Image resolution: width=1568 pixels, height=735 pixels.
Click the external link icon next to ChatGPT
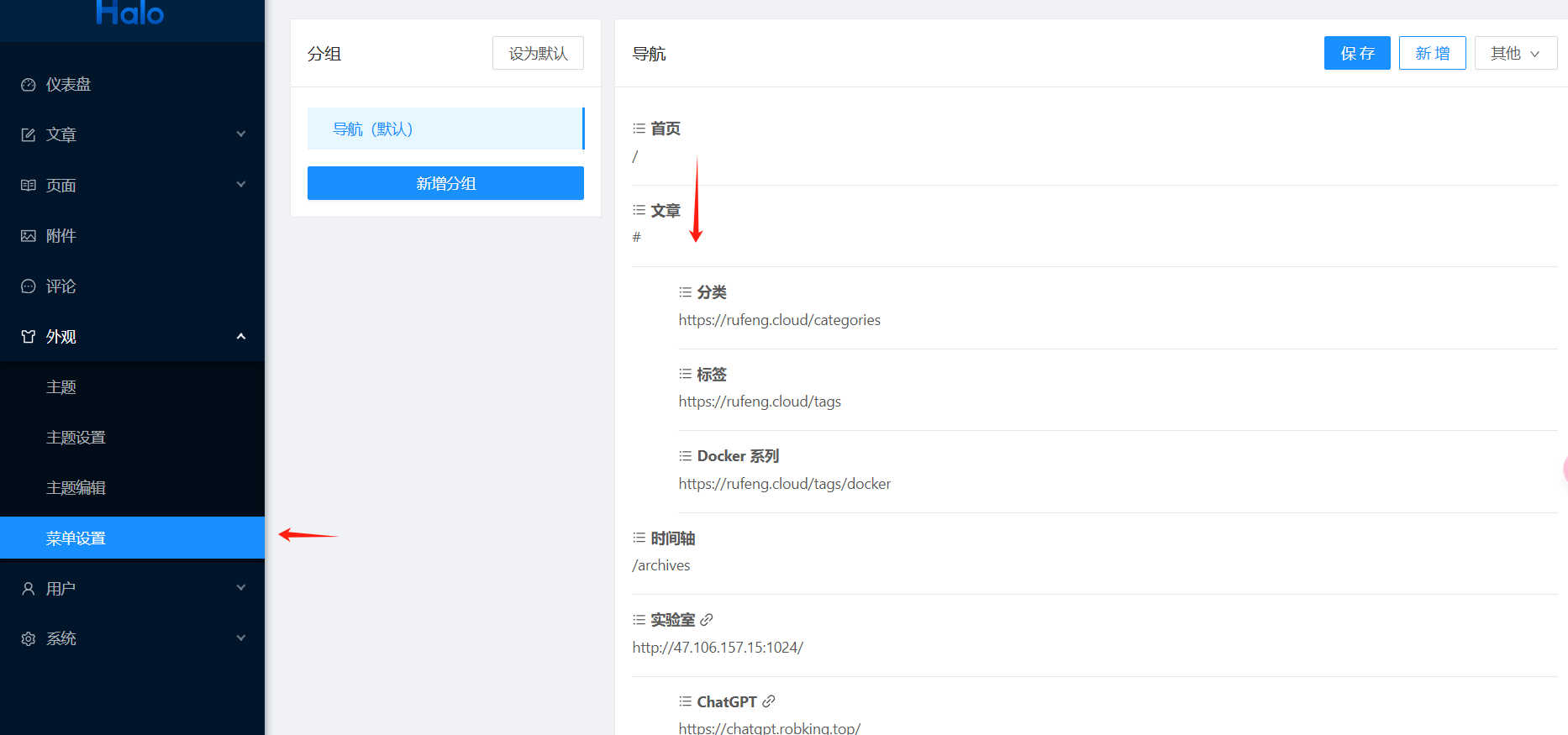pos(769,701)
